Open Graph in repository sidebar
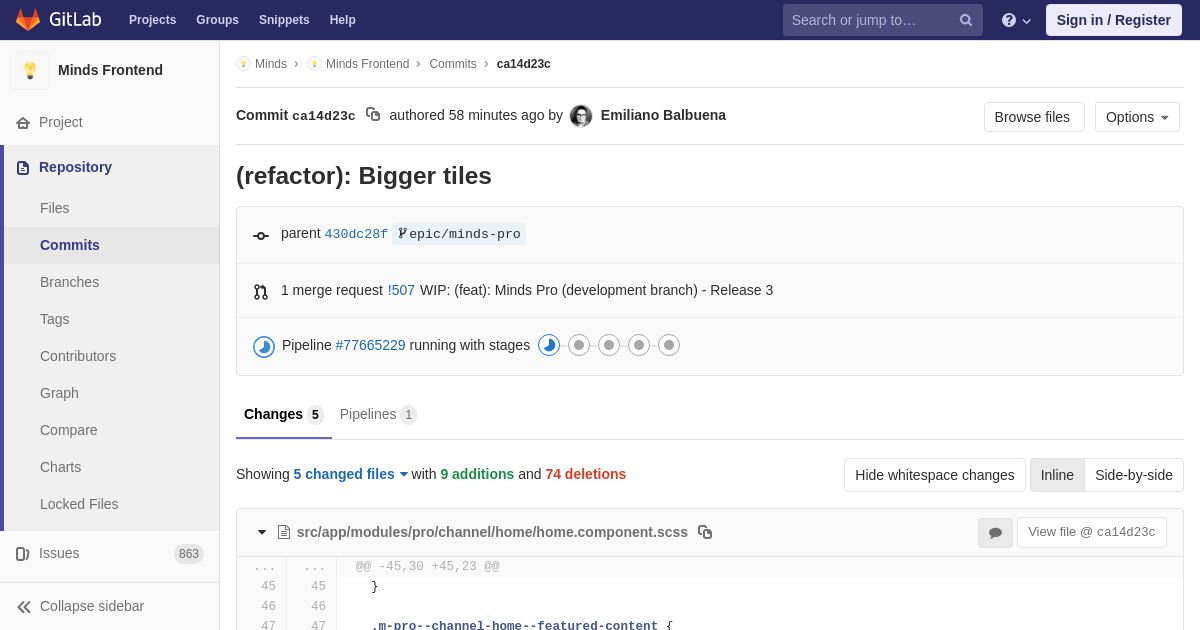 tap(112, 393)
